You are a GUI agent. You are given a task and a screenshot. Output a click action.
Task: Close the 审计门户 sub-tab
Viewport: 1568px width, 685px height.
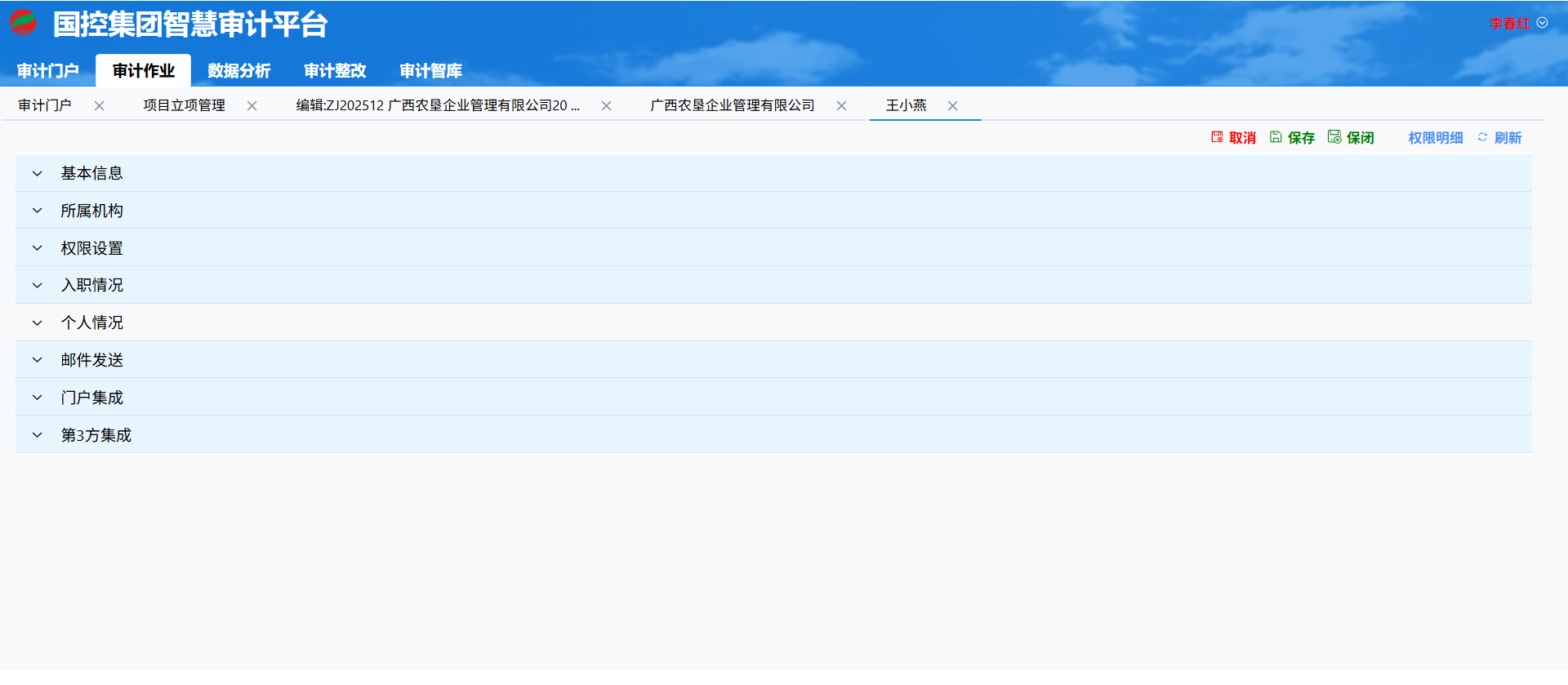click(x=99, y=106)
